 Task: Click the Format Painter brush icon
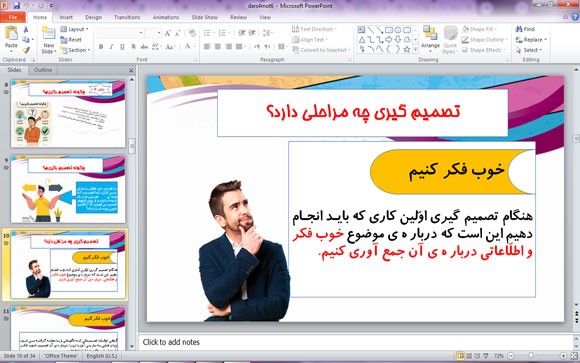[26, 50]
